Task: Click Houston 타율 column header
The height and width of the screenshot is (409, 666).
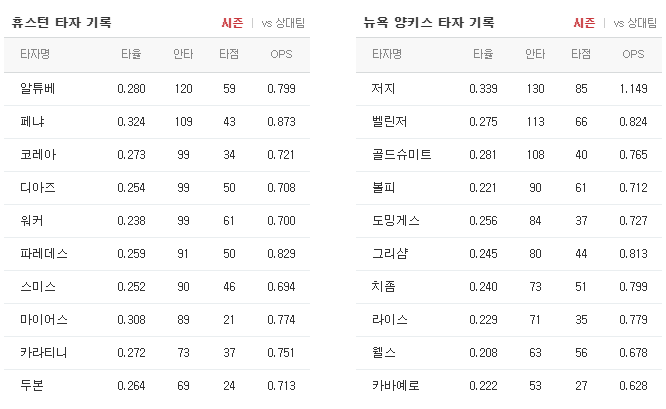Action: [x=131, y=54]
